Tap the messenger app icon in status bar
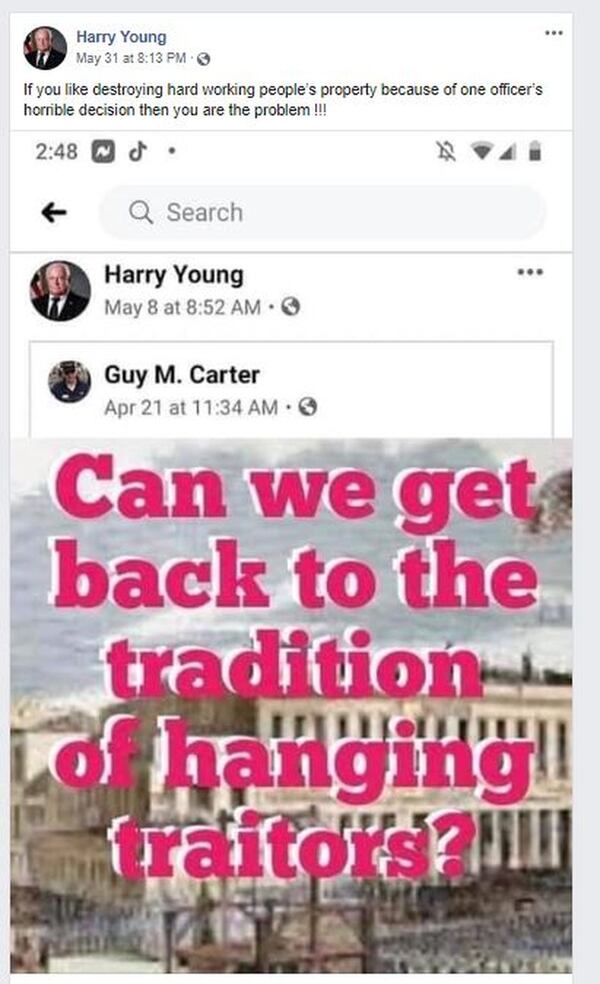 coord(104,152)
